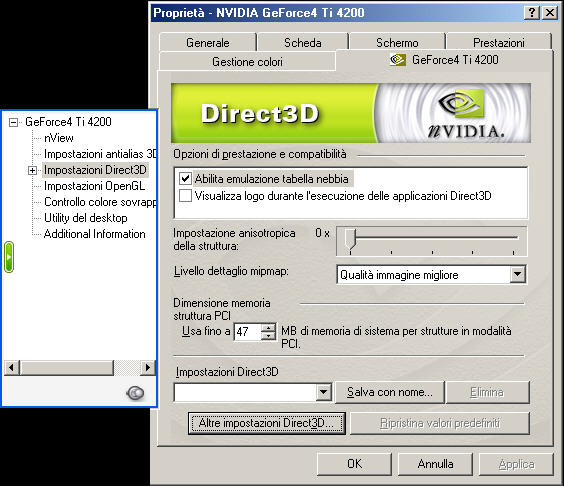Open the Gestione colori tab

point(247,62)
